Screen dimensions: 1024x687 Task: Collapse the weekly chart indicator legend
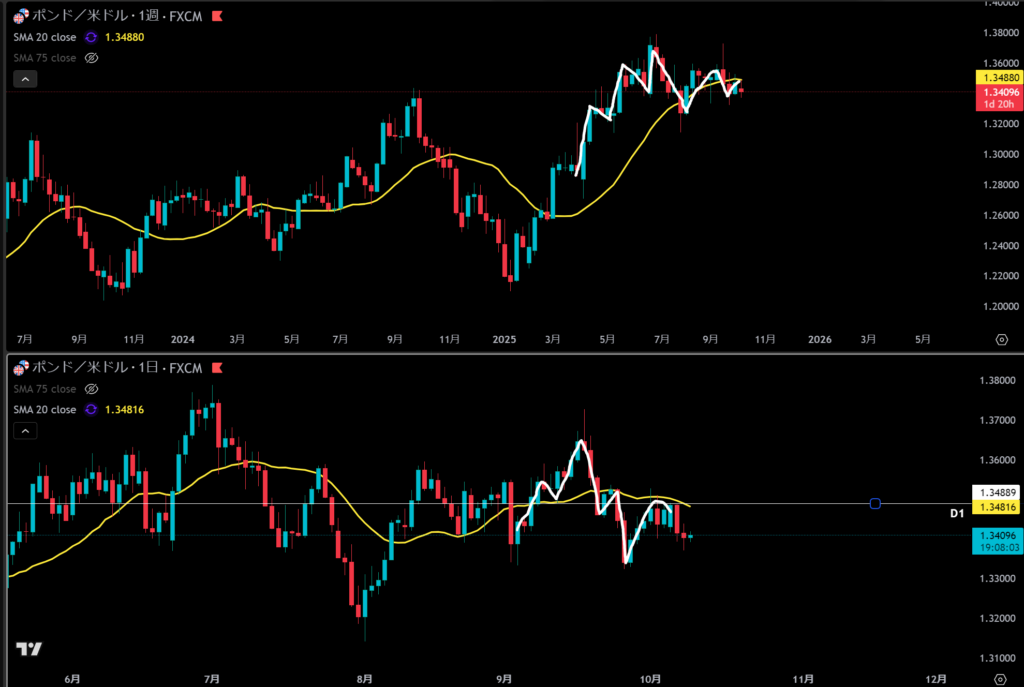pyautogui.click(x=25, y=79)
